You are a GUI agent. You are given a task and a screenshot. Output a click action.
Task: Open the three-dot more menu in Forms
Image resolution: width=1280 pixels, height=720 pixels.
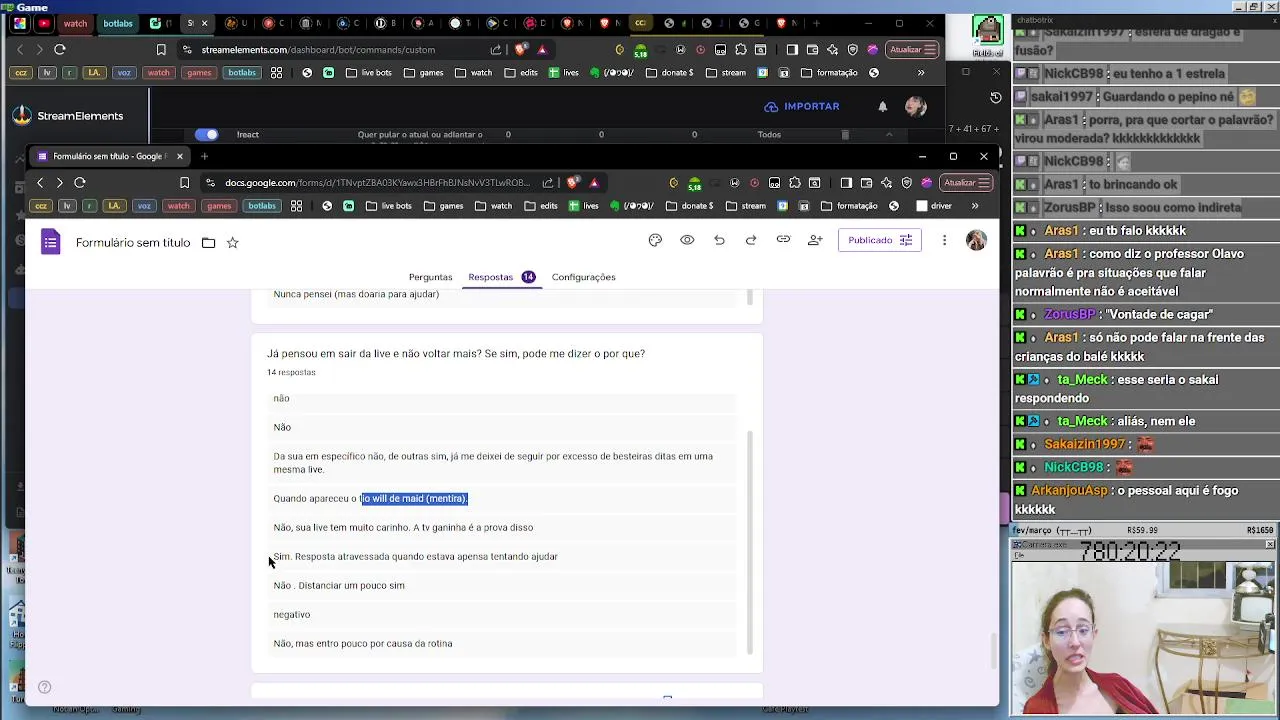click(944, 240)
